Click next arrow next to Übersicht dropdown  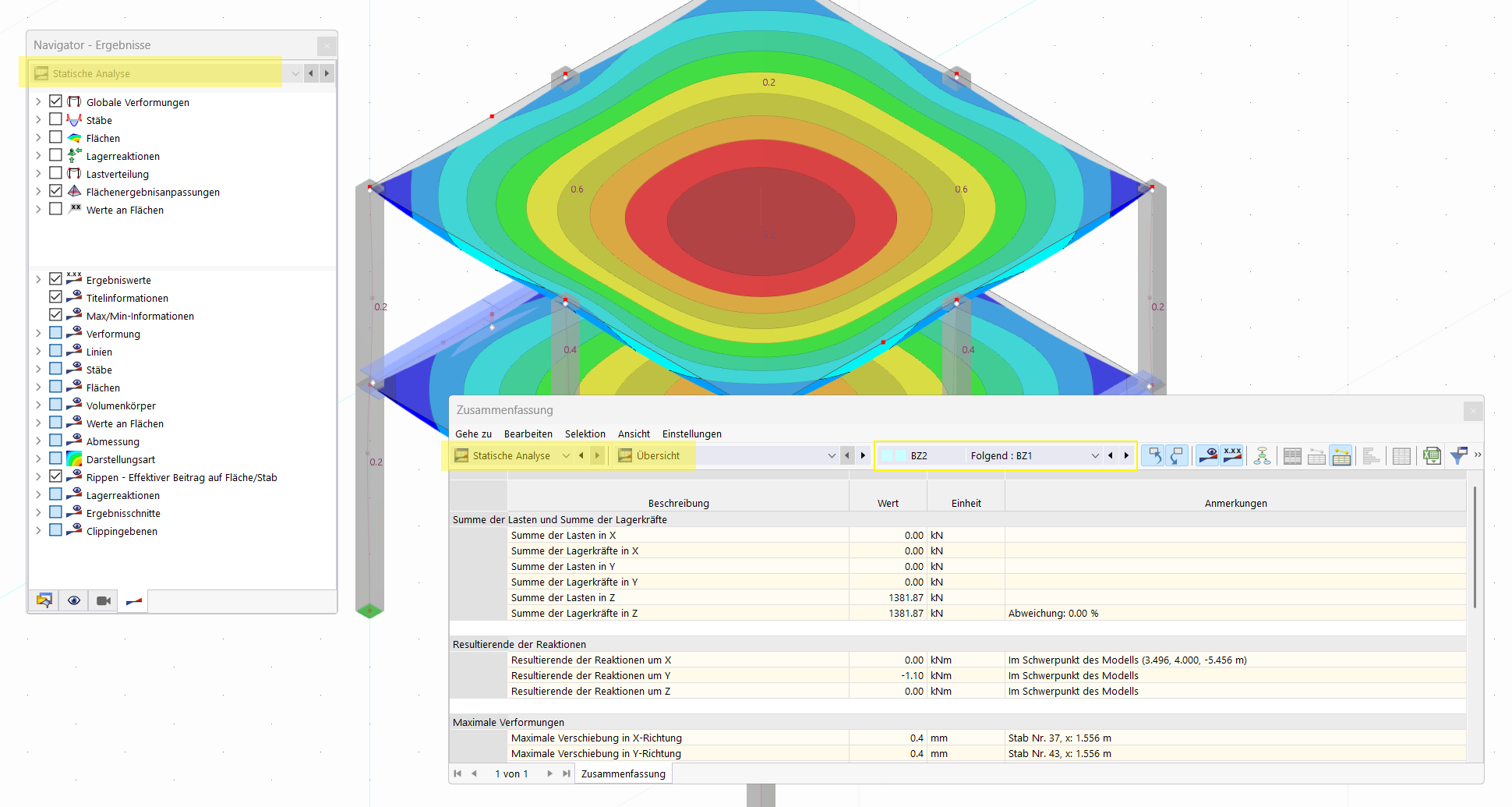click(x=863, y=455)
